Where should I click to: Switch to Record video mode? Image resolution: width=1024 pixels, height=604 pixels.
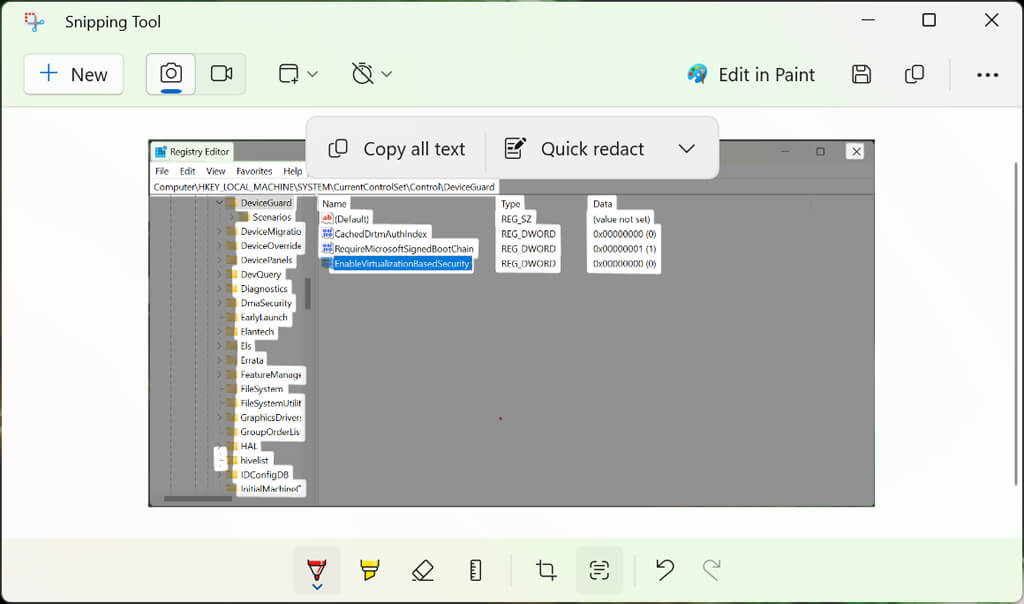click(221, 74)
